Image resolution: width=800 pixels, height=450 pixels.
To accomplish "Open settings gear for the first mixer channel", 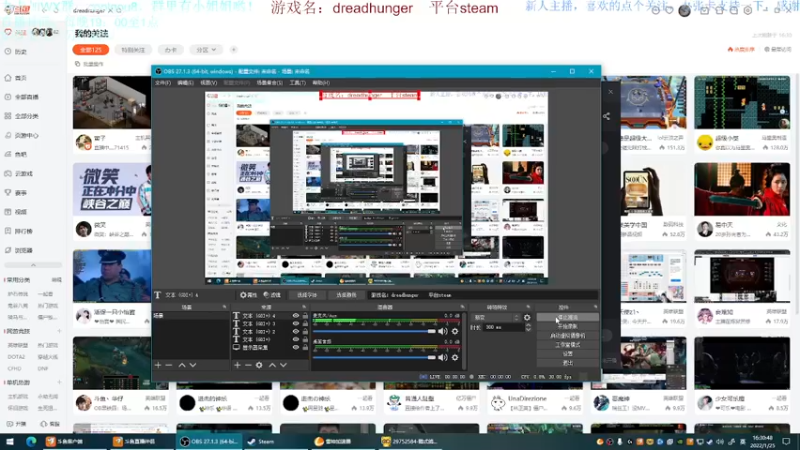I will tap(455, 332).
